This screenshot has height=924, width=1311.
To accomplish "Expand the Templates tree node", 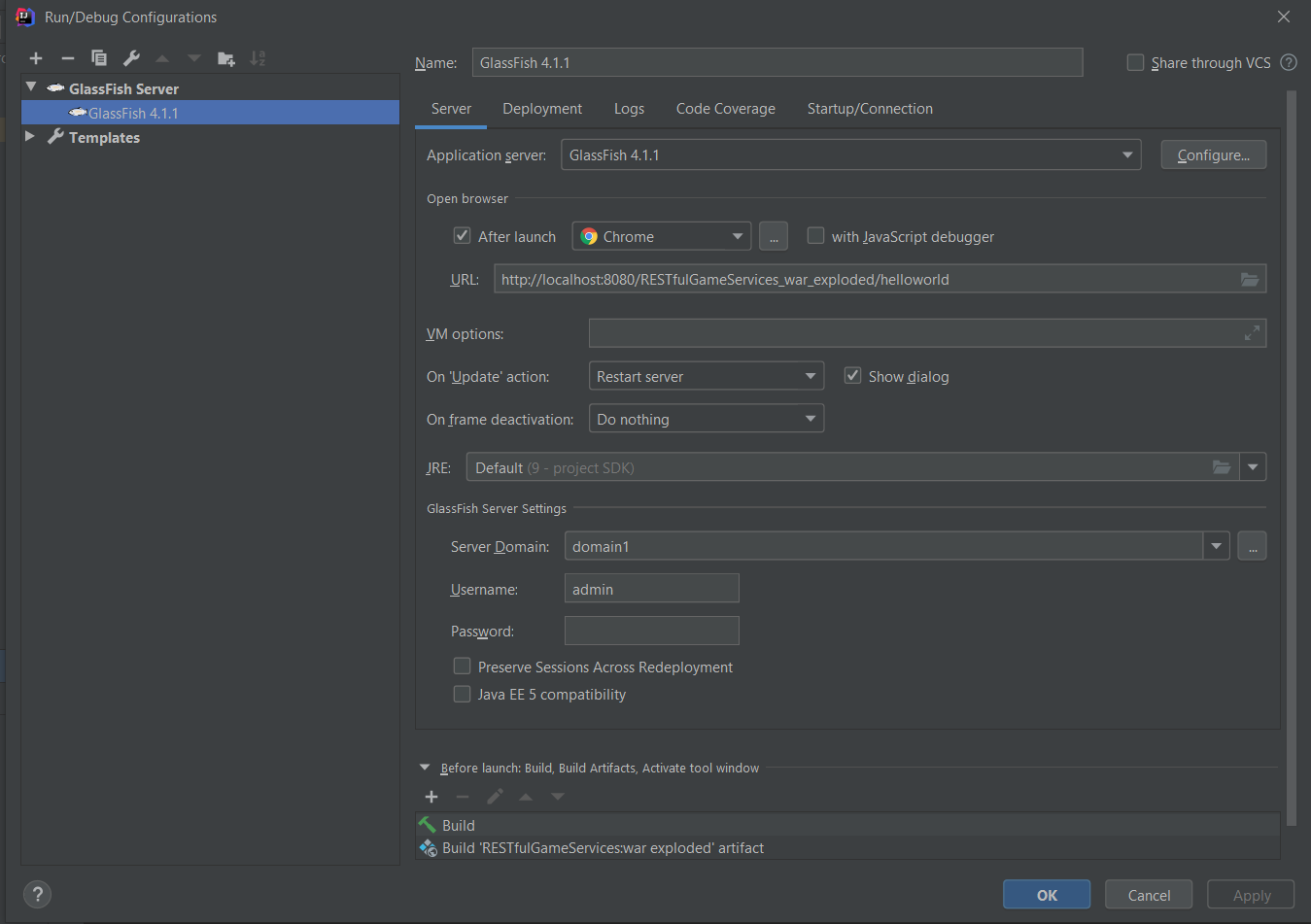I will click(30, 136).
